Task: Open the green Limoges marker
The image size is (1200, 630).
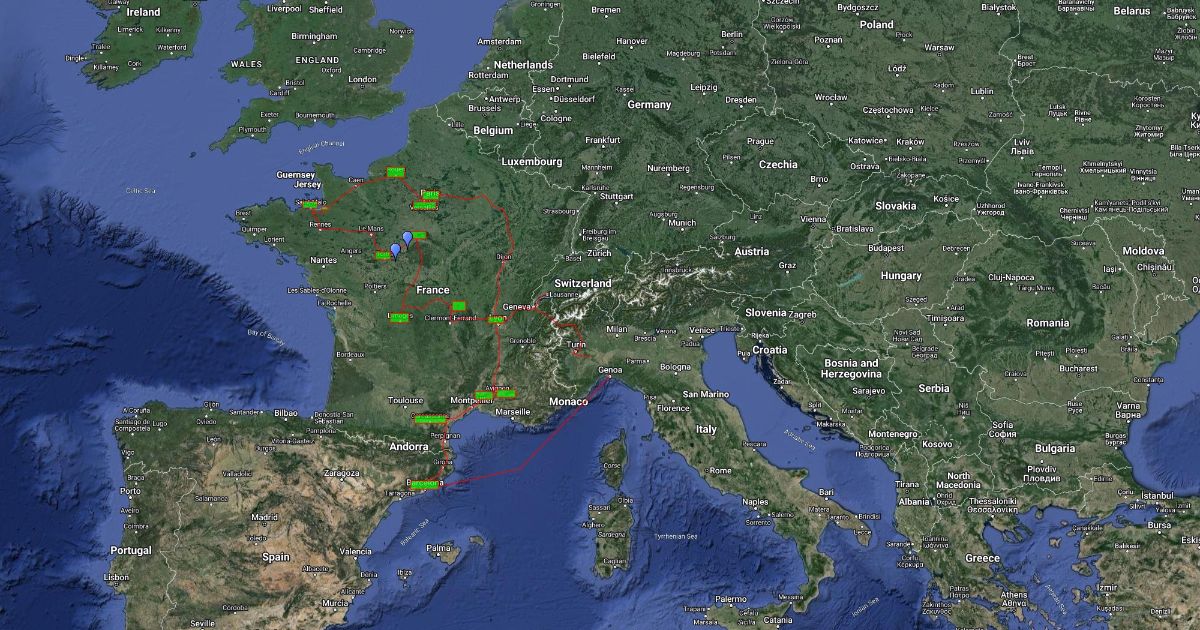Action: [x=399, y=318]
